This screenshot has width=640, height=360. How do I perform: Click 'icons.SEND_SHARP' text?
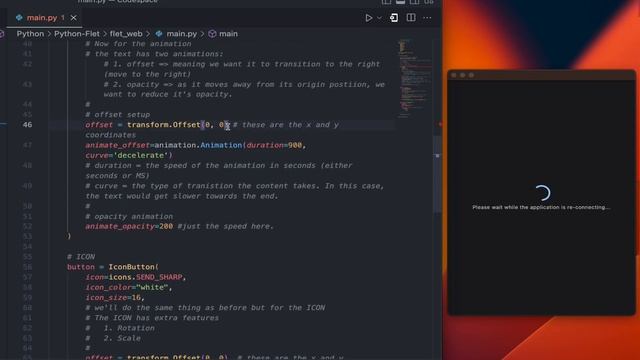145,277
